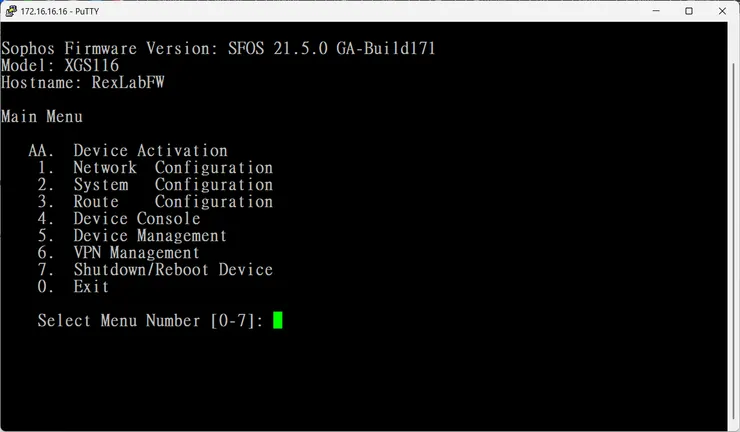Select the Device Management line
740x432 pixels.
click(x=149, y=236)
